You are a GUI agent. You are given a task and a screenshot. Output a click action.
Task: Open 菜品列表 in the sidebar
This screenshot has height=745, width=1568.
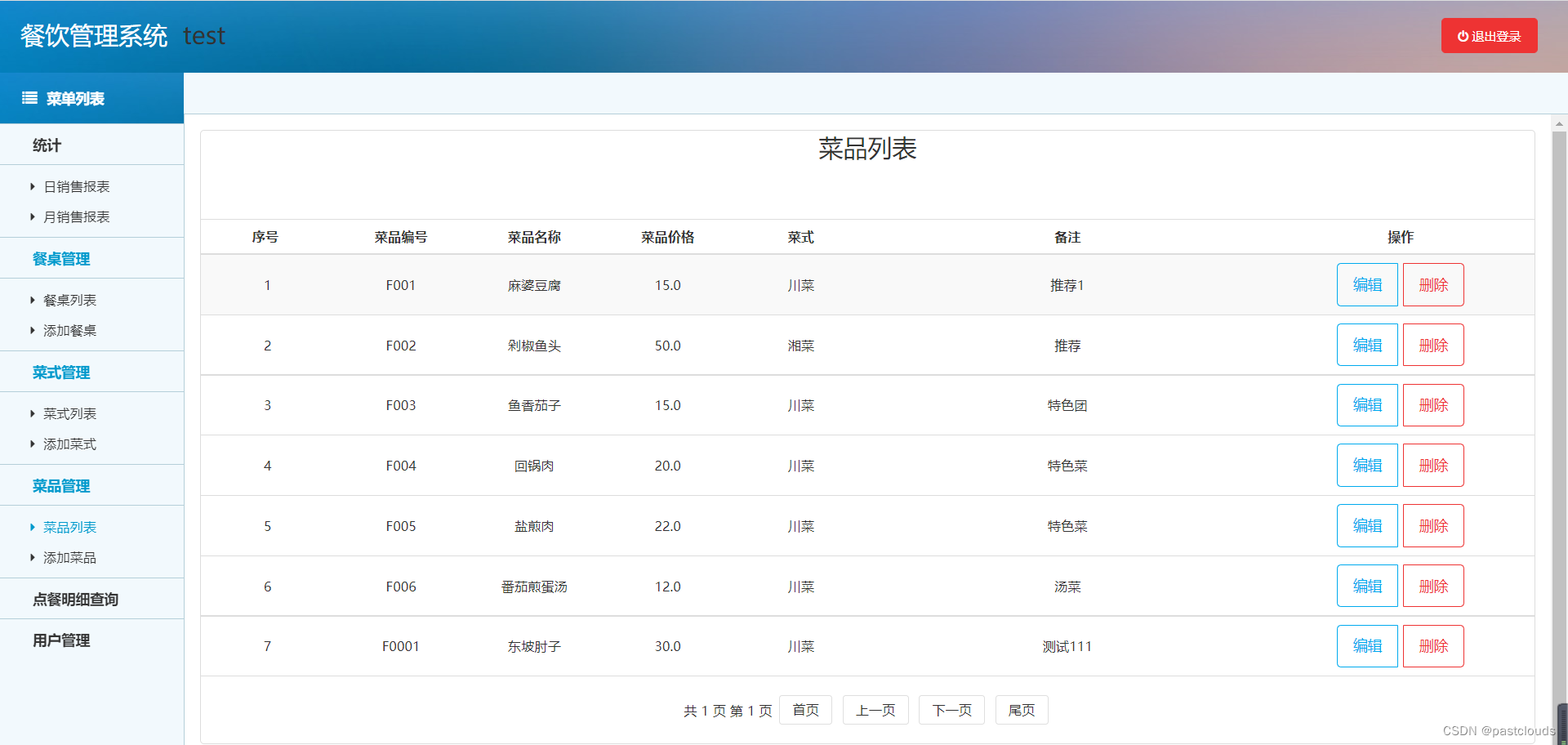(x=70, y=528)
